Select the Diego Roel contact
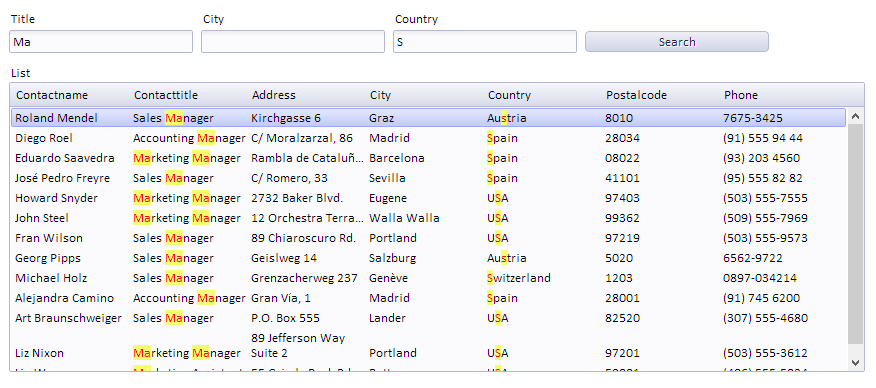Screen dimensions: 876x388 44,138
